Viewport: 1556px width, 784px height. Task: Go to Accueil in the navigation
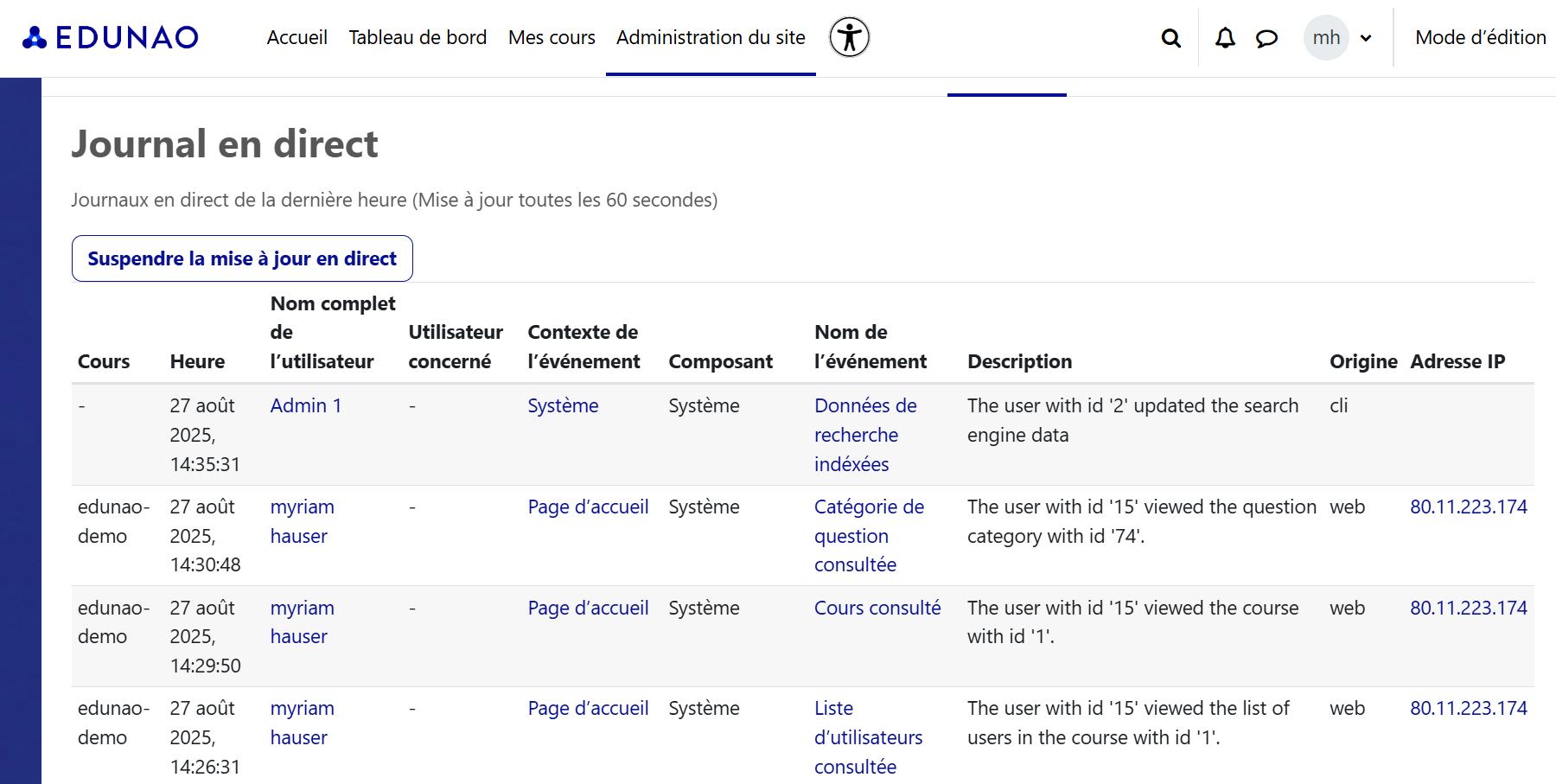coord(297,37)
